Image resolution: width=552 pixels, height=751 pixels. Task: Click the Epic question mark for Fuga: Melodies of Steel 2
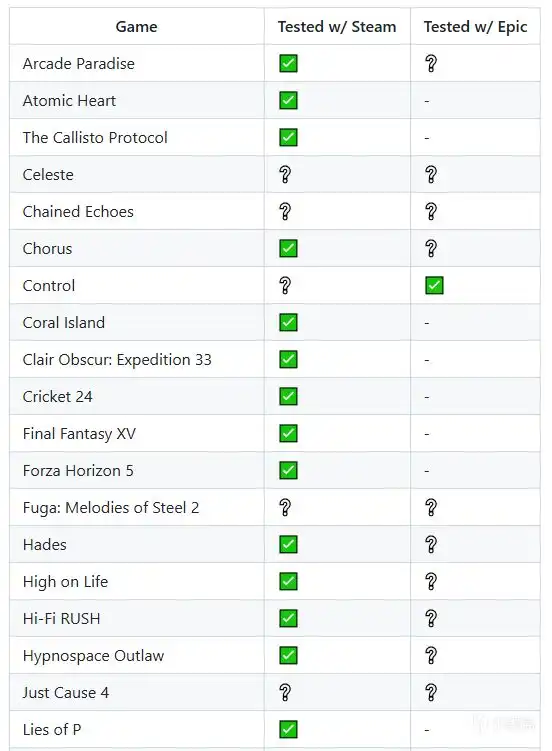coord(431,508)
